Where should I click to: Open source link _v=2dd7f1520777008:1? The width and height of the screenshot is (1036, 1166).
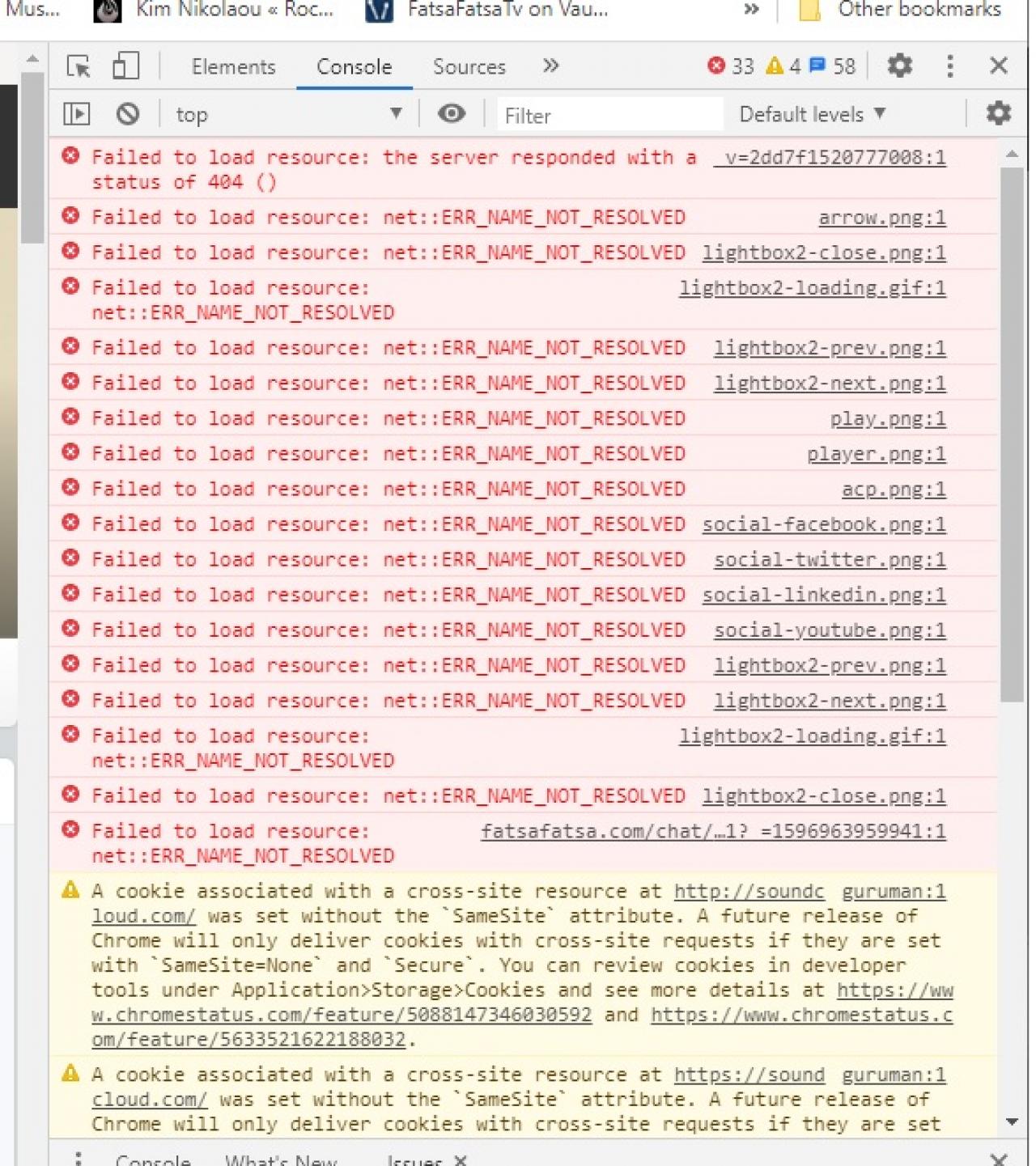(x=830, y=157)
